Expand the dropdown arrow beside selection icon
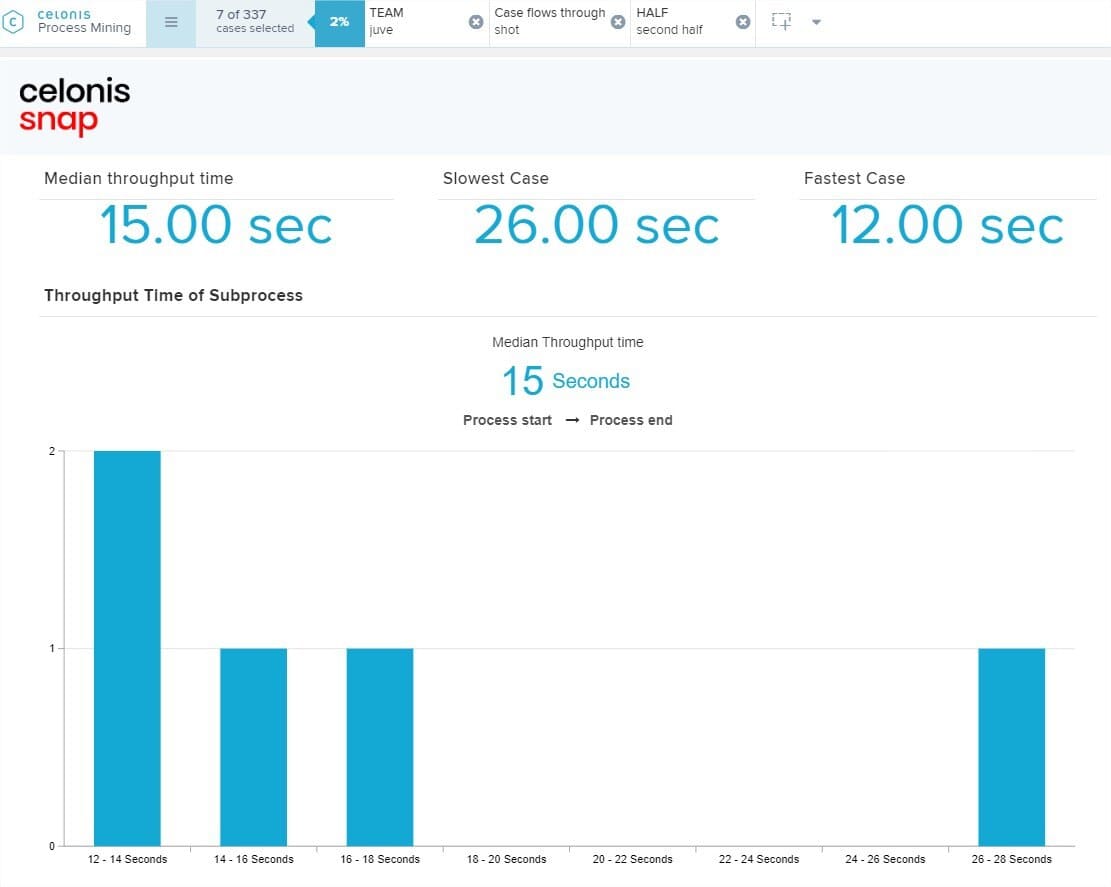This screenshot has width=1111, height=887. tap(816, 22)
